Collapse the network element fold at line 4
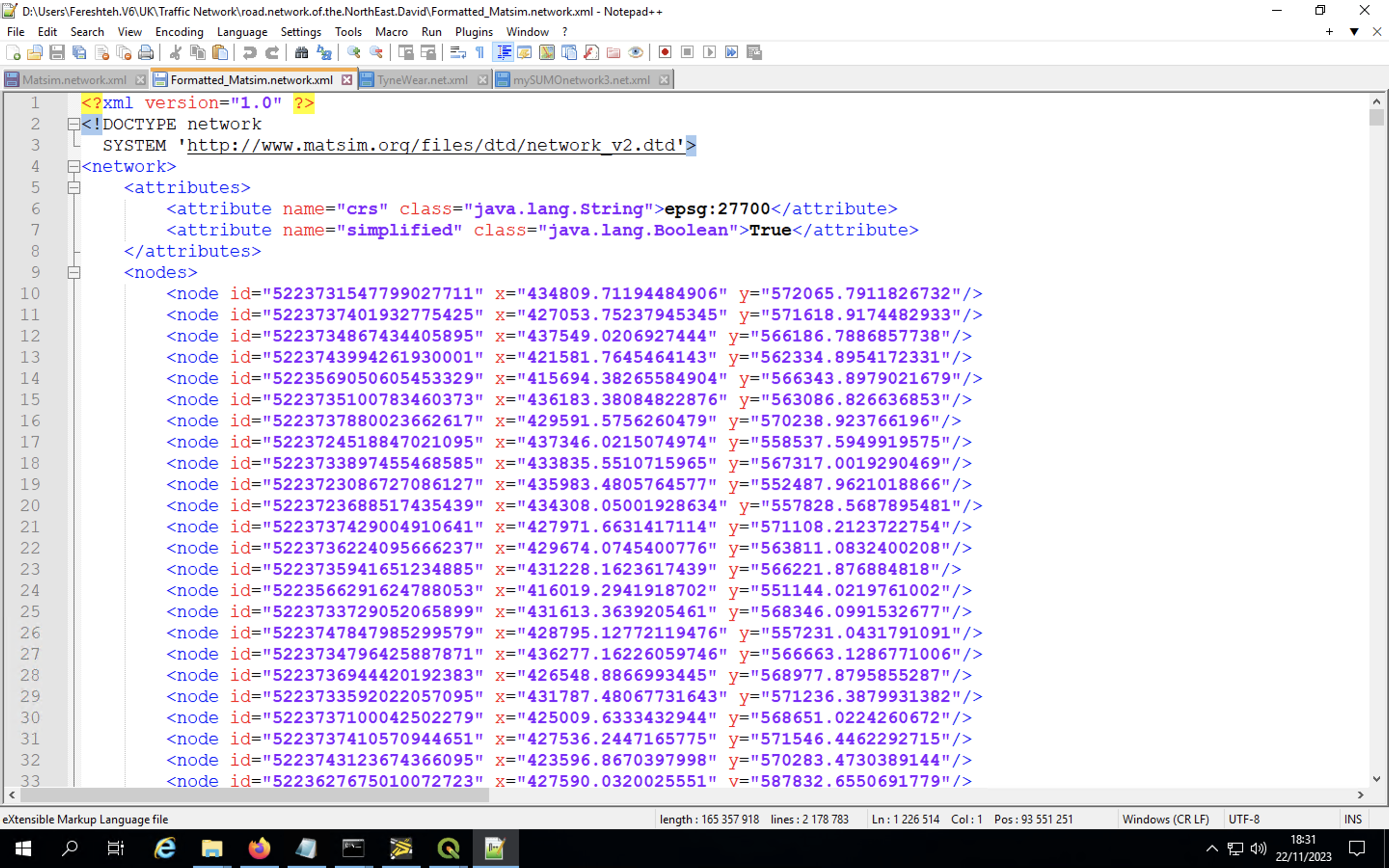 pos(73,166)
